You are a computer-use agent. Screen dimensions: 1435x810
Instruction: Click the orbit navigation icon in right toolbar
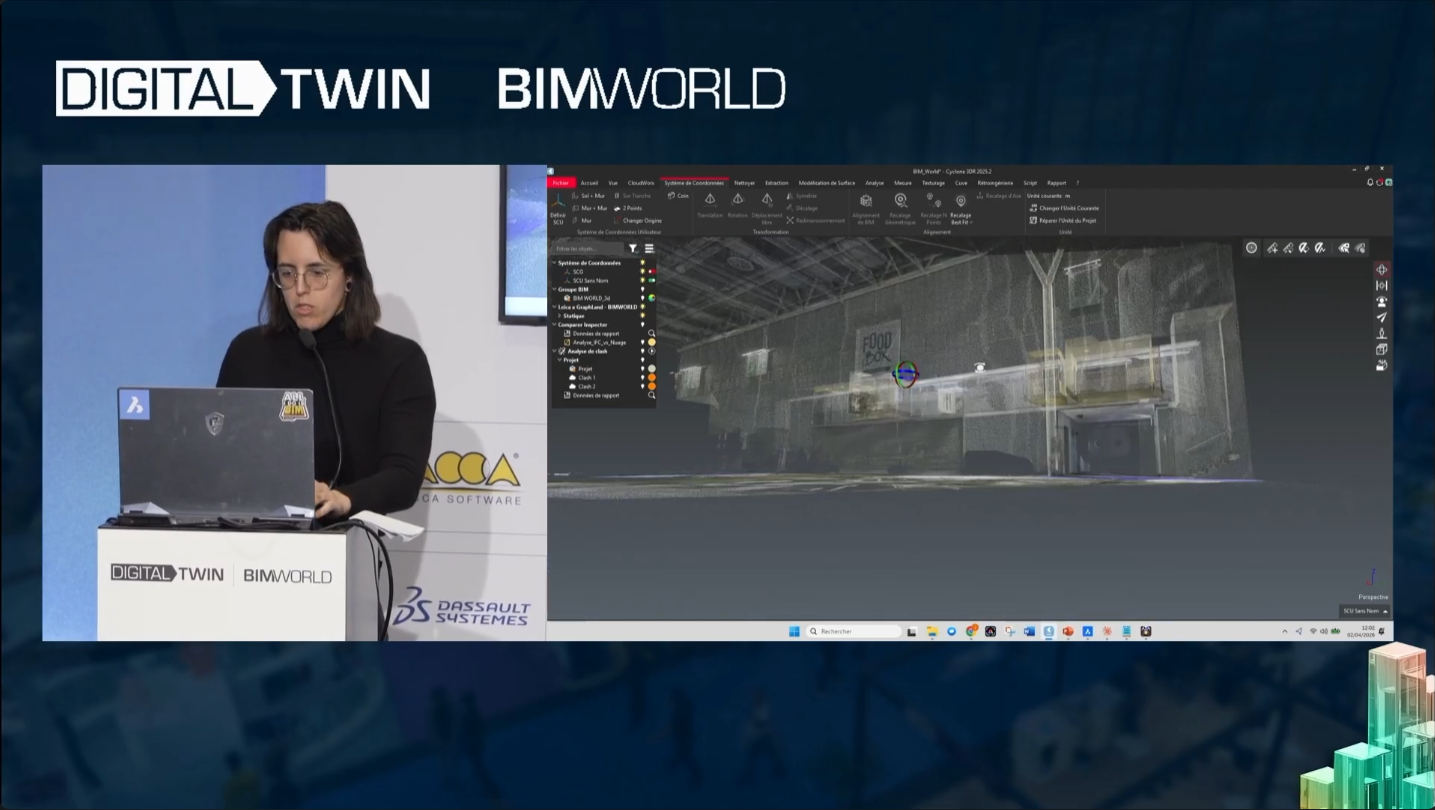(1382, 270)
